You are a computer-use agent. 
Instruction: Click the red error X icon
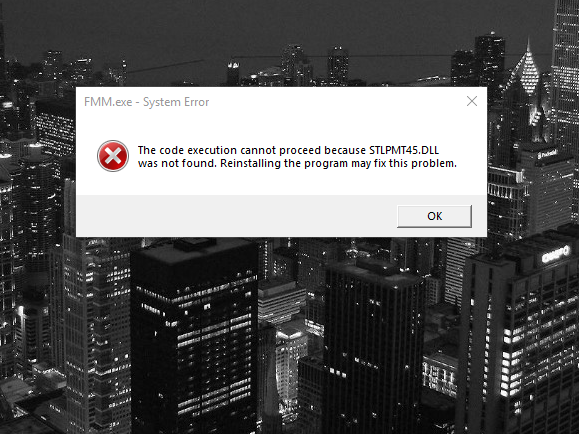coord(113,156)
